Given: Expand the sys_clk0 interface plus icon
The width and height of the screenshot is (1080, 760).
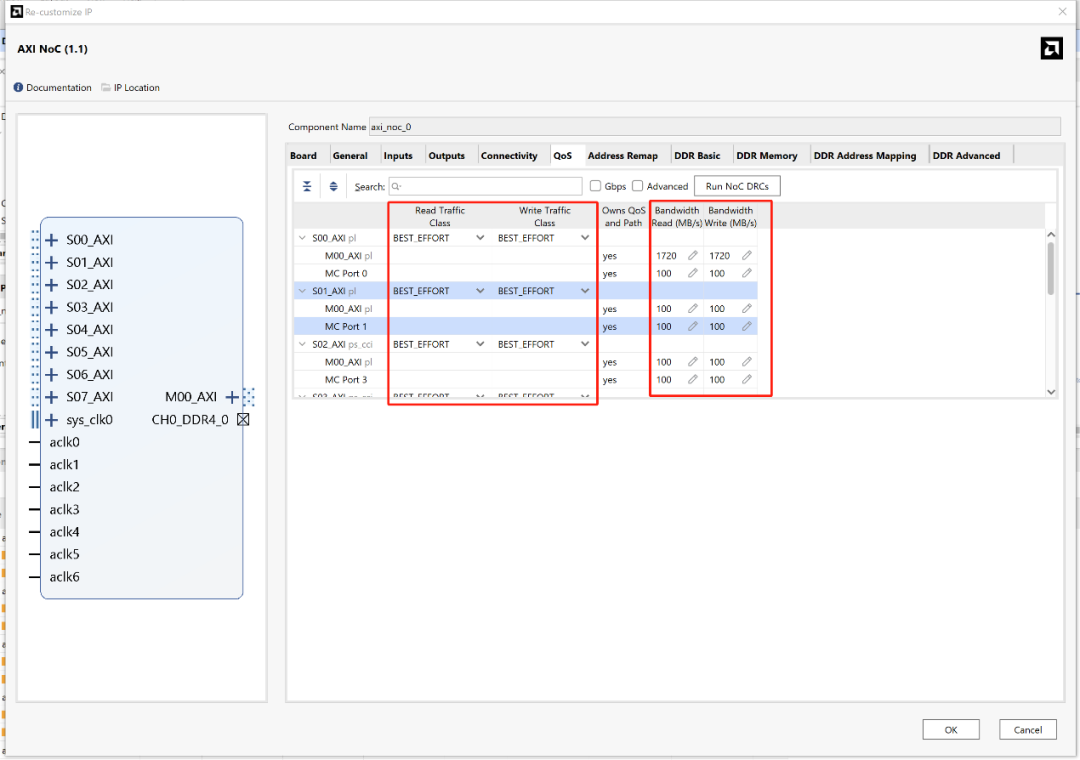Looking at the screenshot, I should click(x=52, y=420).
